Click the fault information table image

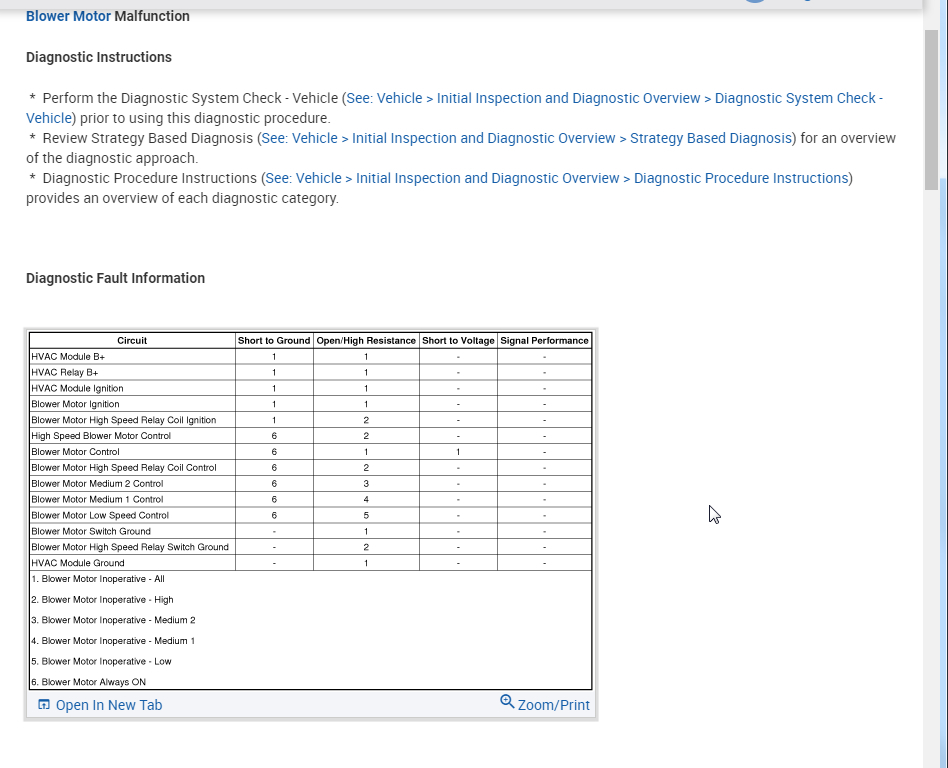pos(311,510)
